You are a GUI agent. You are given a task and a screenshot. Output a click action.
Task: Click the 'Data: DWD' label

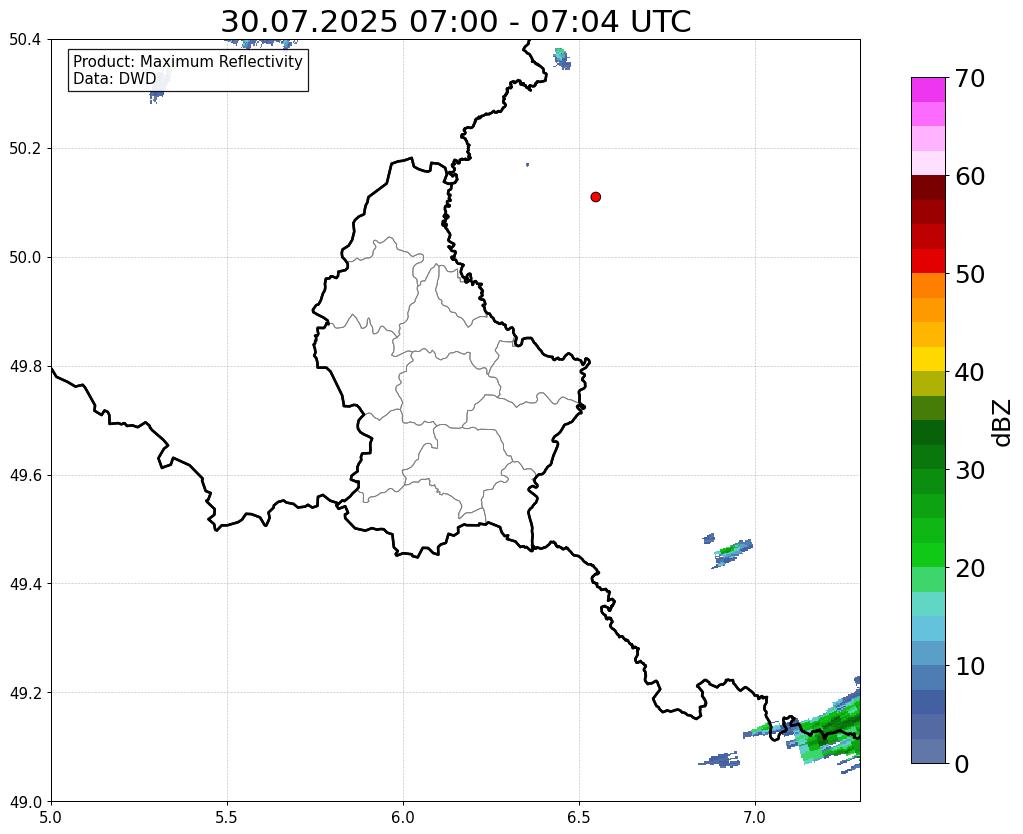tap(114, 79)
